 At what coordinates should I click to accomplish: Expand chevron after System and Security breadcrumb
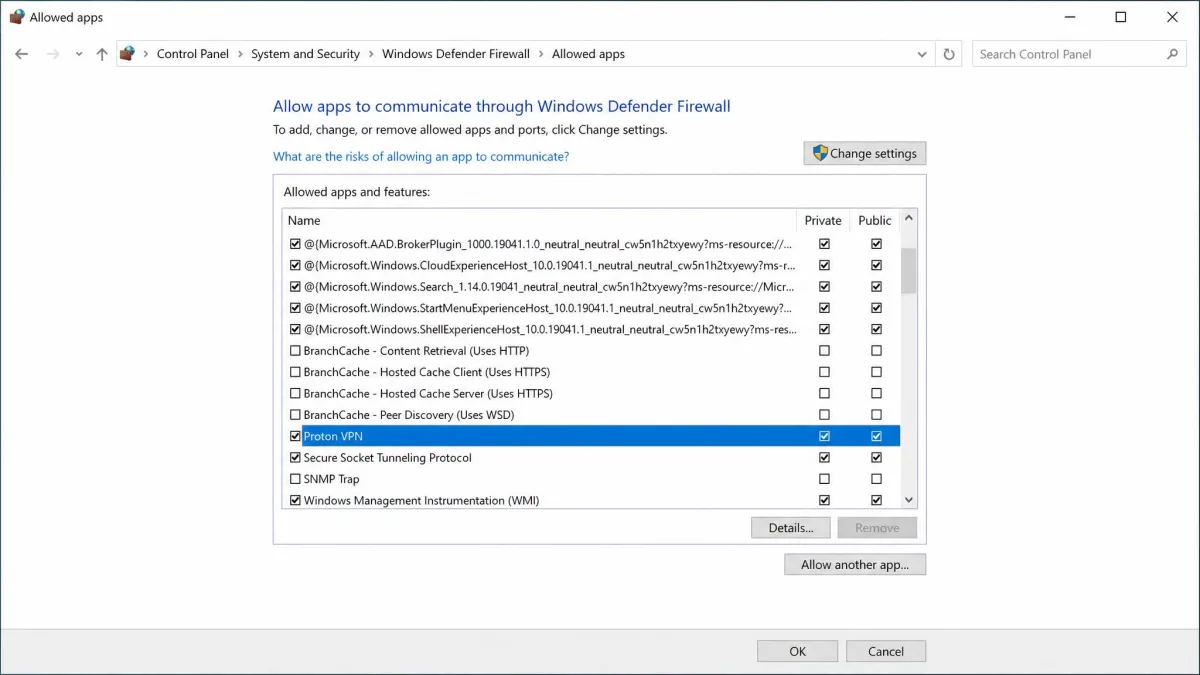coord(371,54)
